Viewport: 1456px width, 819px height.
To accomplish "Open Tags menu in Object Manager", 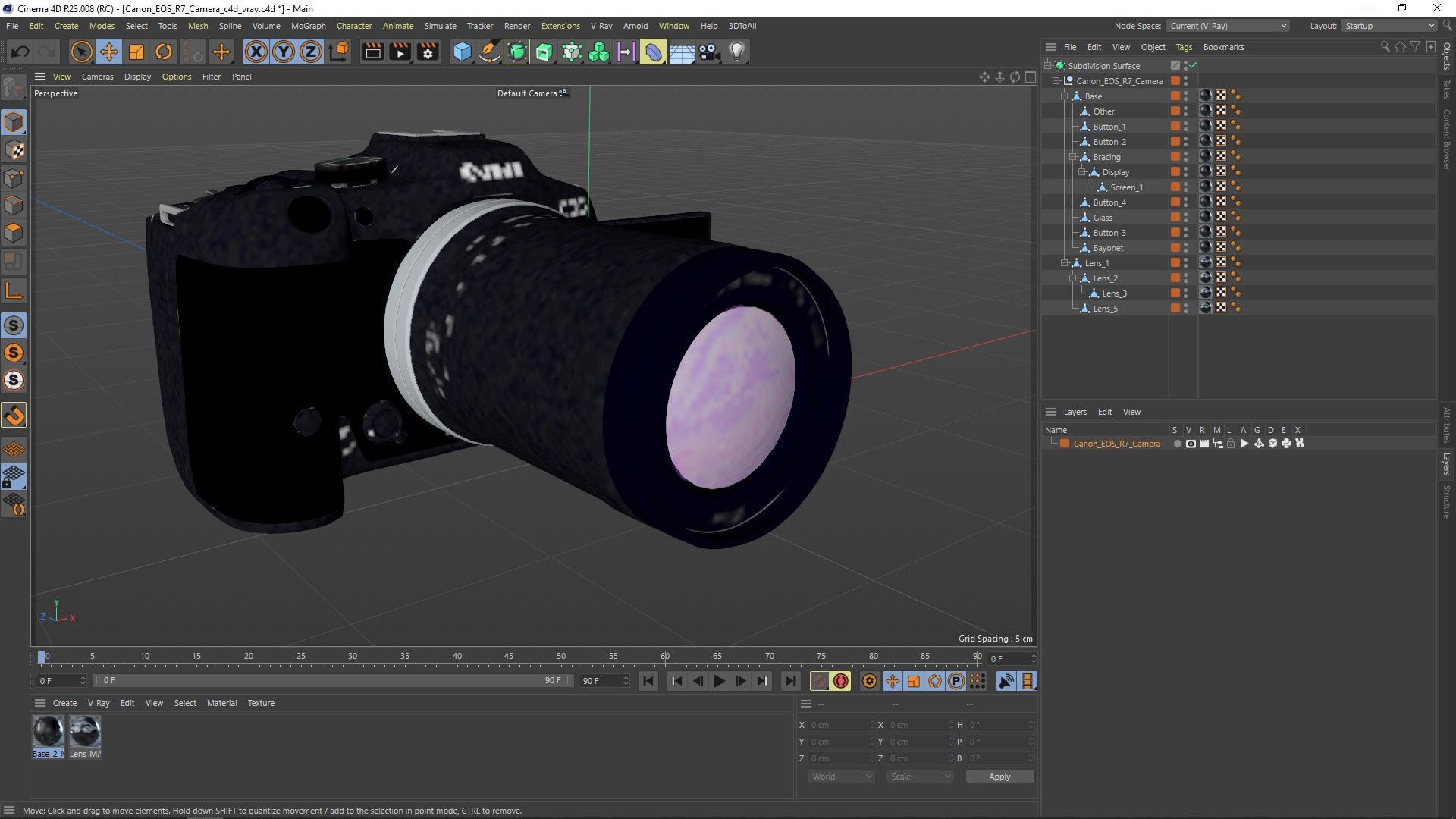I will click(1184, 47).
